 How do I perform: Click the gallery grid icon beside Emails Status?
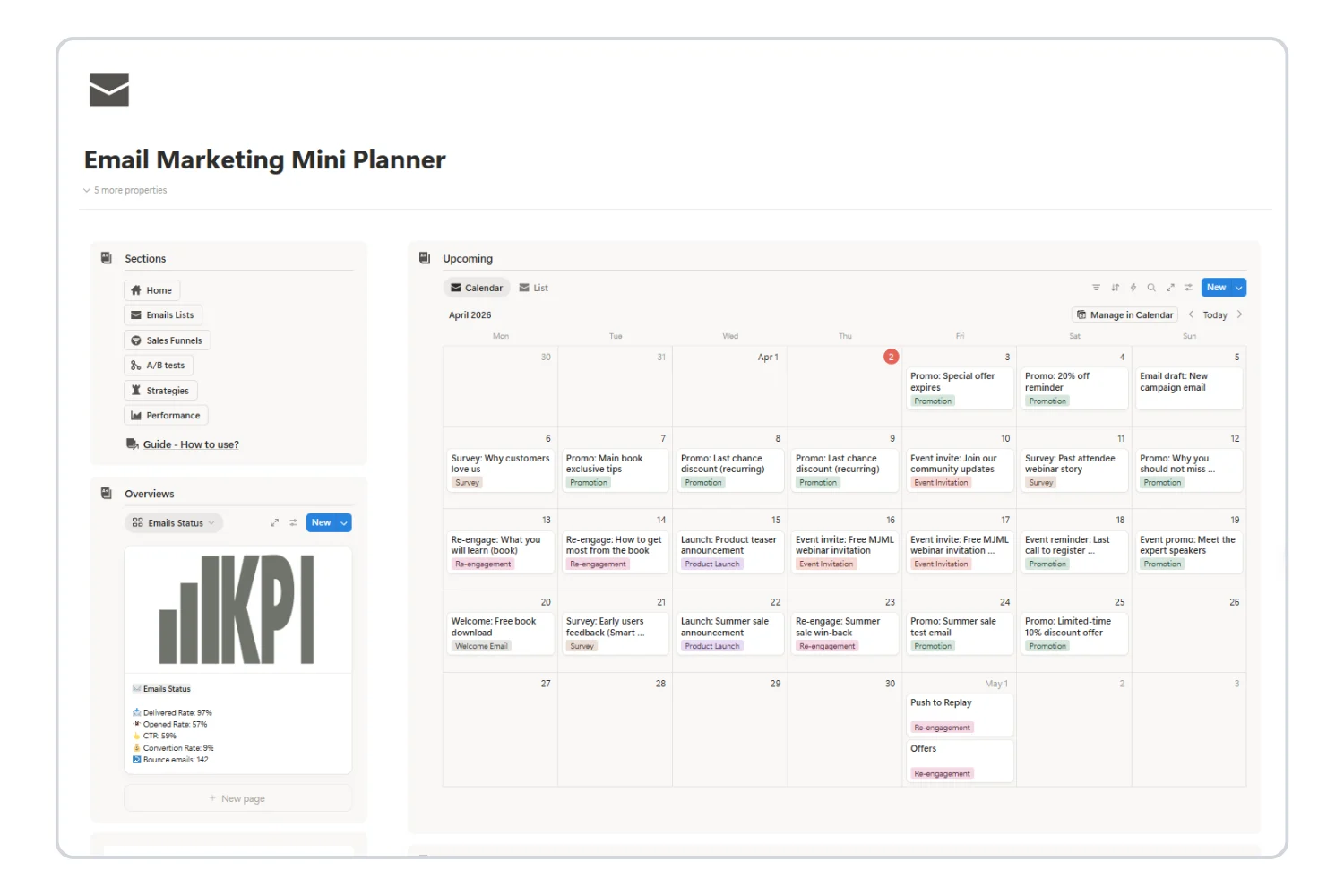tap(138, 522)
